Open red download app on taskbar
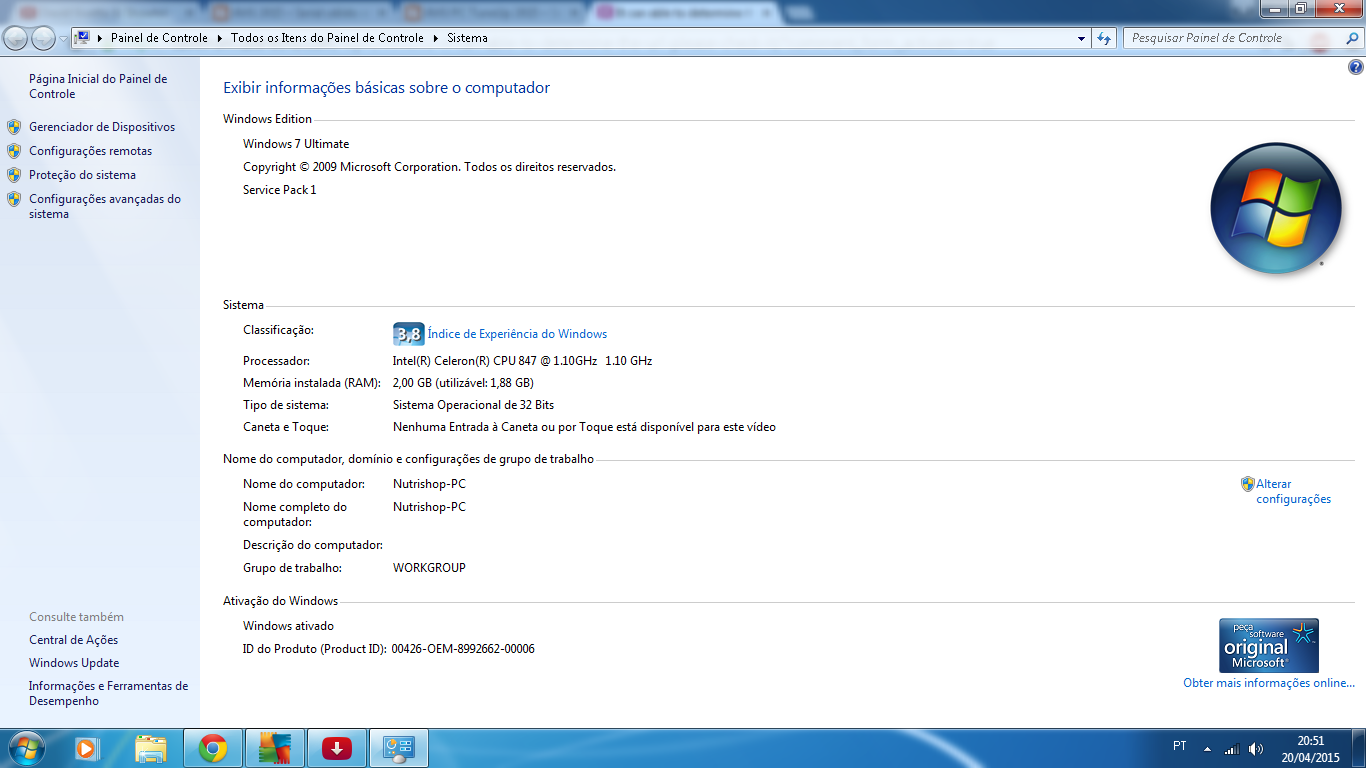 337,748
